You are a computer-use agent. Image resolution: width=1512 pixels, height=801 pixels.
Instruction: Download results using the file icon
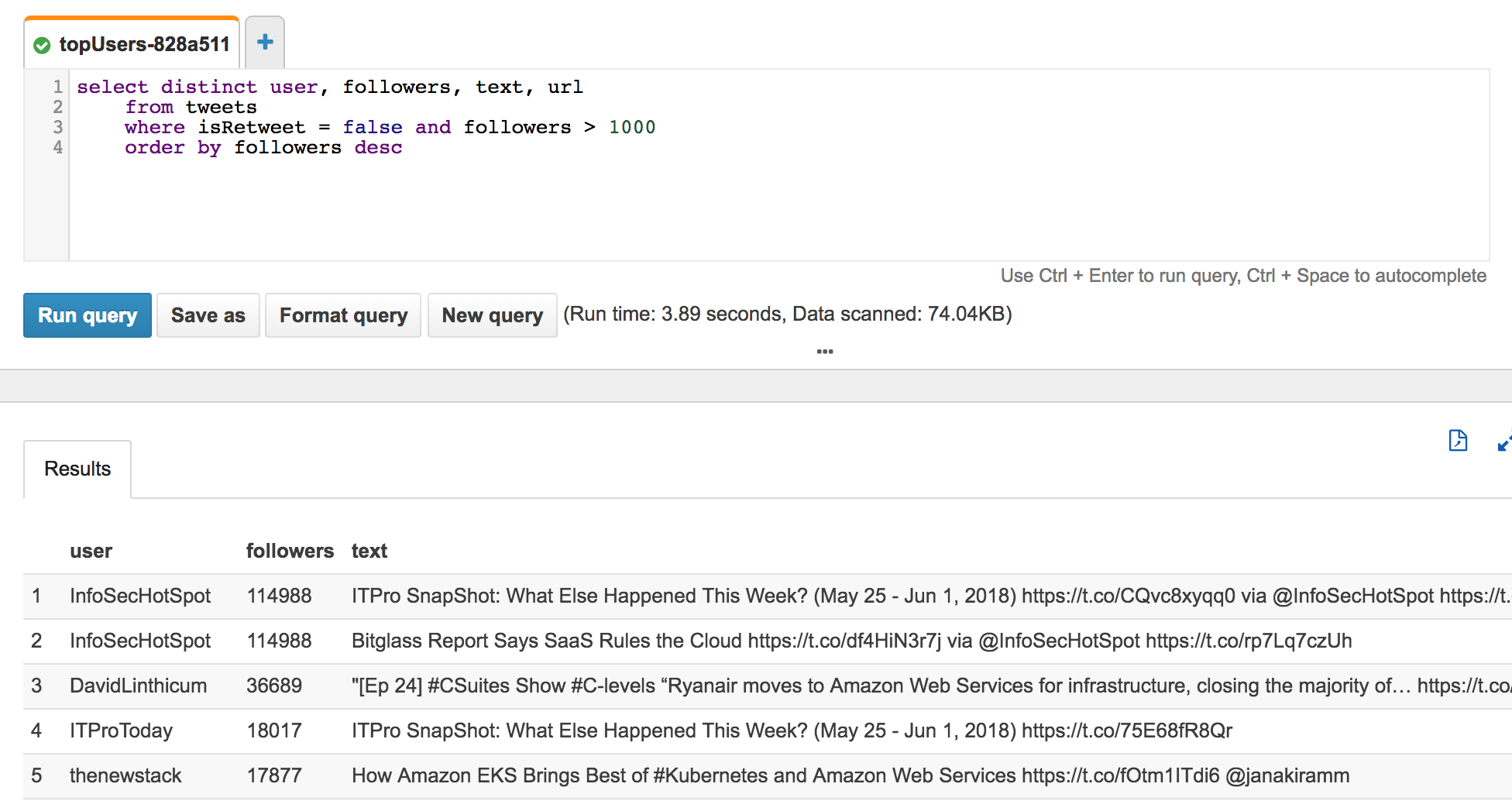[x=1458, y=441]
